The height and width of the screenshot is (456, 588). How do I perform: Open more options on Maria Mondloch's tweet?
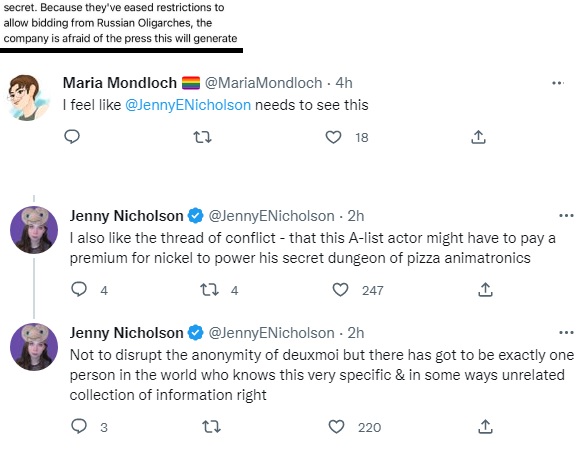558,83
